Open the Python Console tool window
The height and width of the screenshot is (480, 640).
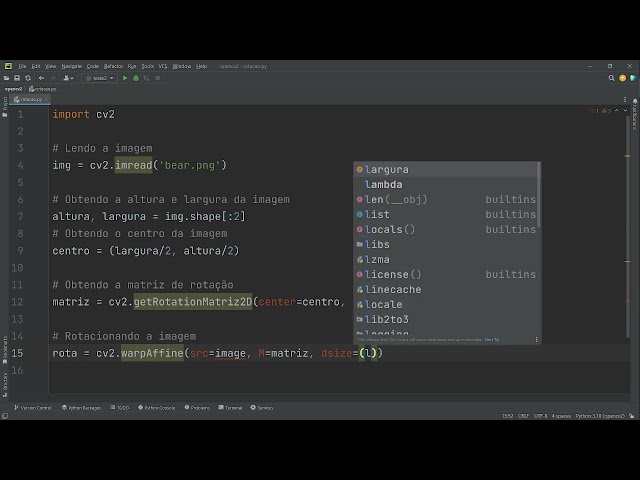(157, 408)
